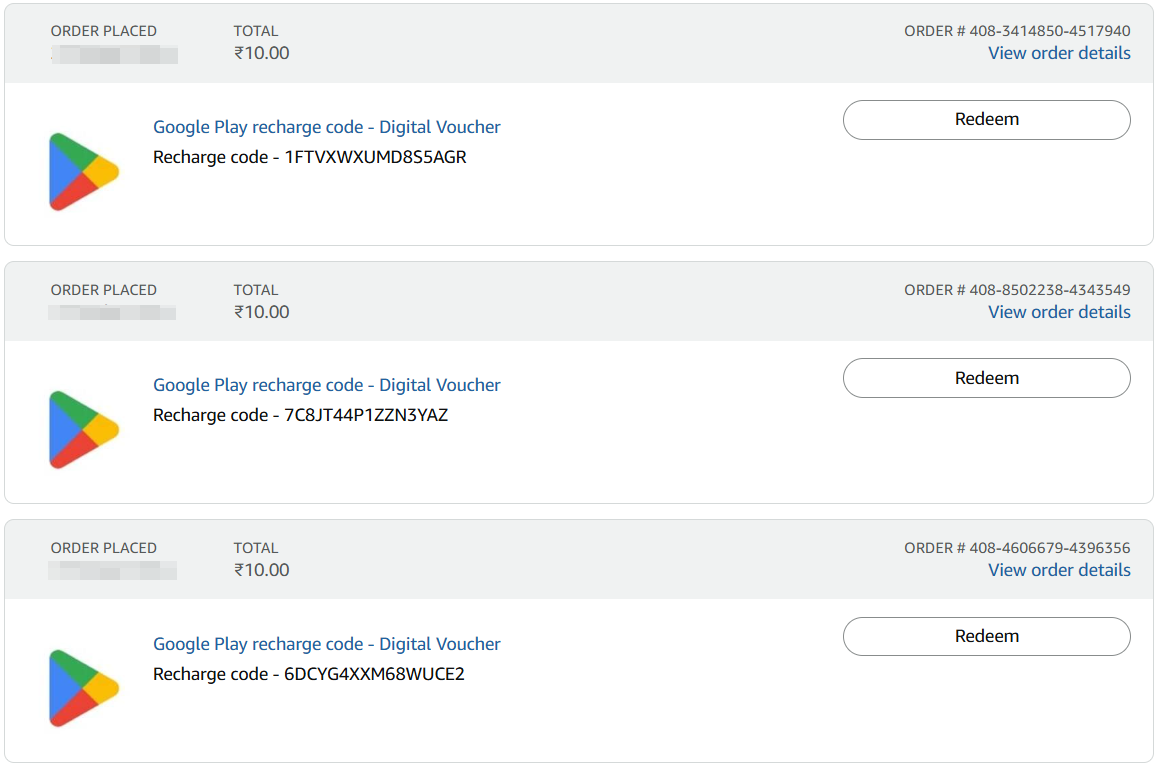
Task: Click the recharge code text 6DCYG4XXM68WUCE2
Action: tap(374, 674)
